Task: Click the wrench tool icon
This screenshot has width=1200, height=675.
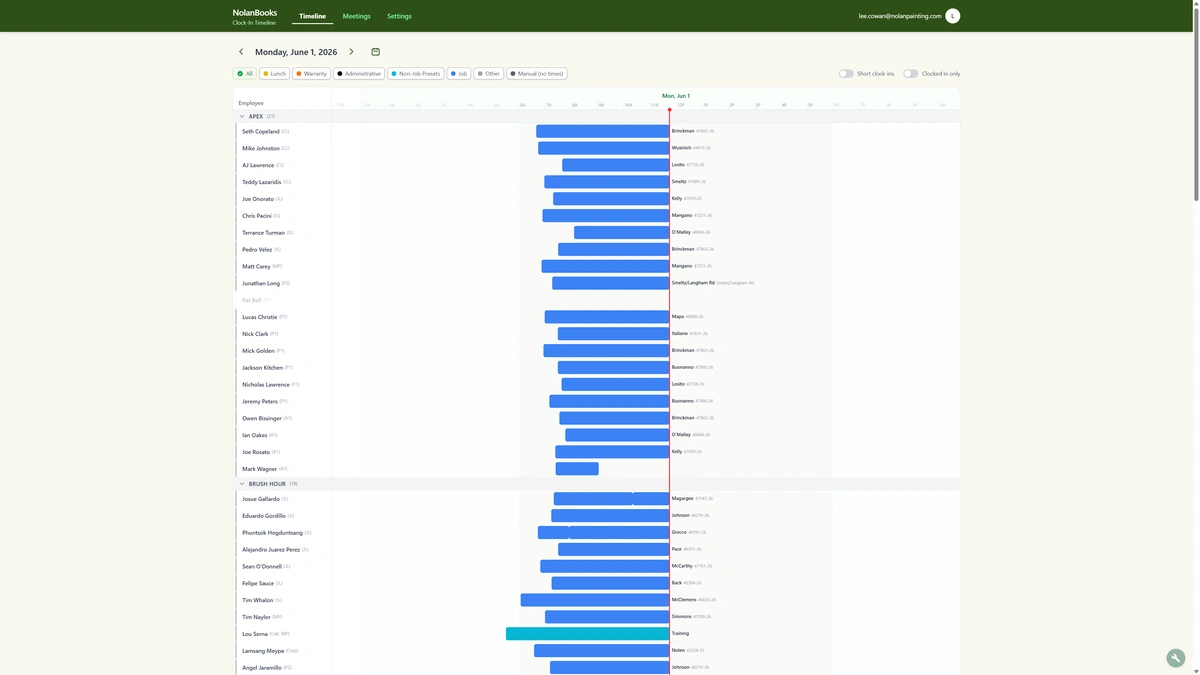Action: (x=1176, y=657)
